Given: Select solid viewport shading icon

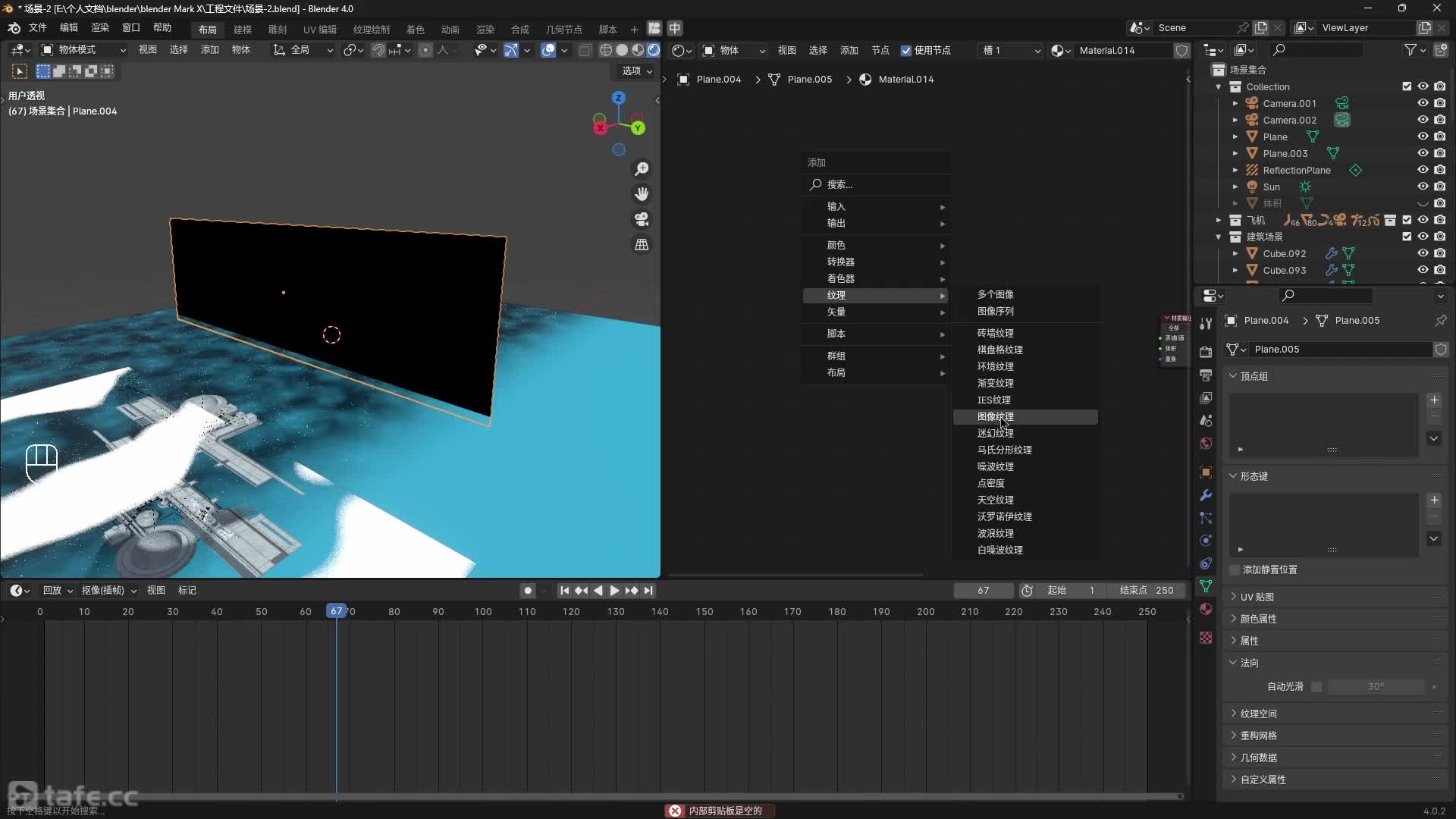Looking at the screenshot, I should click(x=622, y=50).
